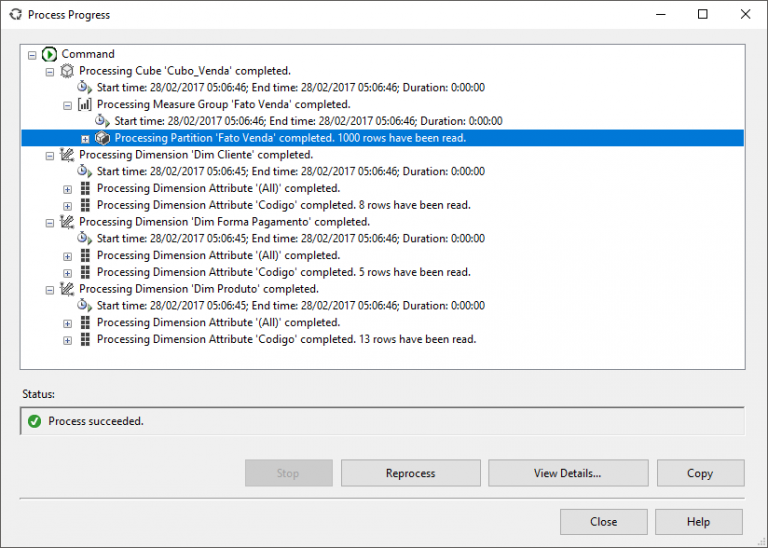The height and width of the screenshot is (548, 768).
Task: Copy the process log with Copy button
Action: [700, 473]
